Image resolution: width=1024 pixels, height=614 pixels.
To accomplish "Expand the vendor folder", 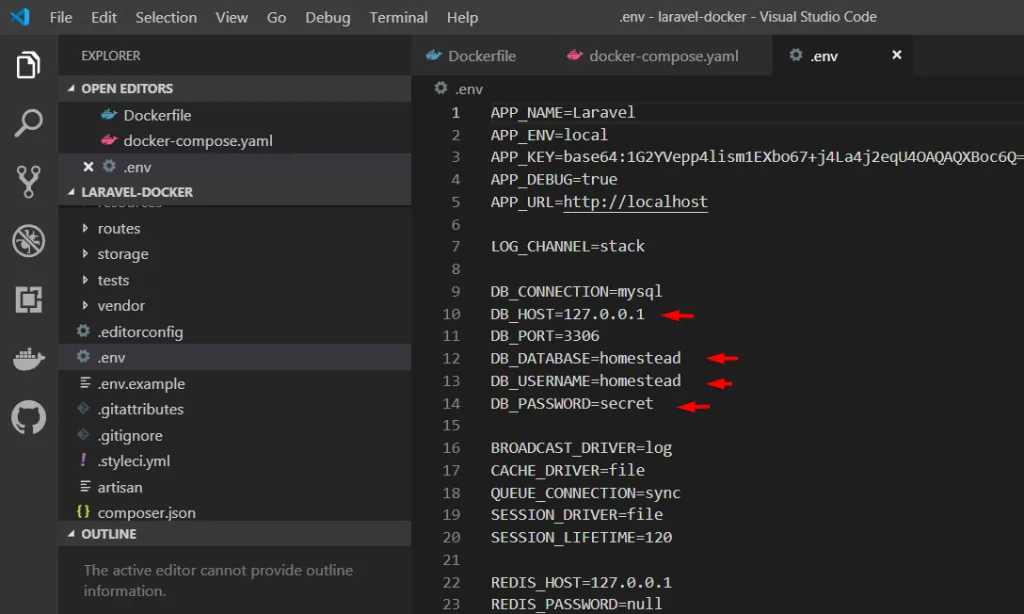I will click(85, 305).
